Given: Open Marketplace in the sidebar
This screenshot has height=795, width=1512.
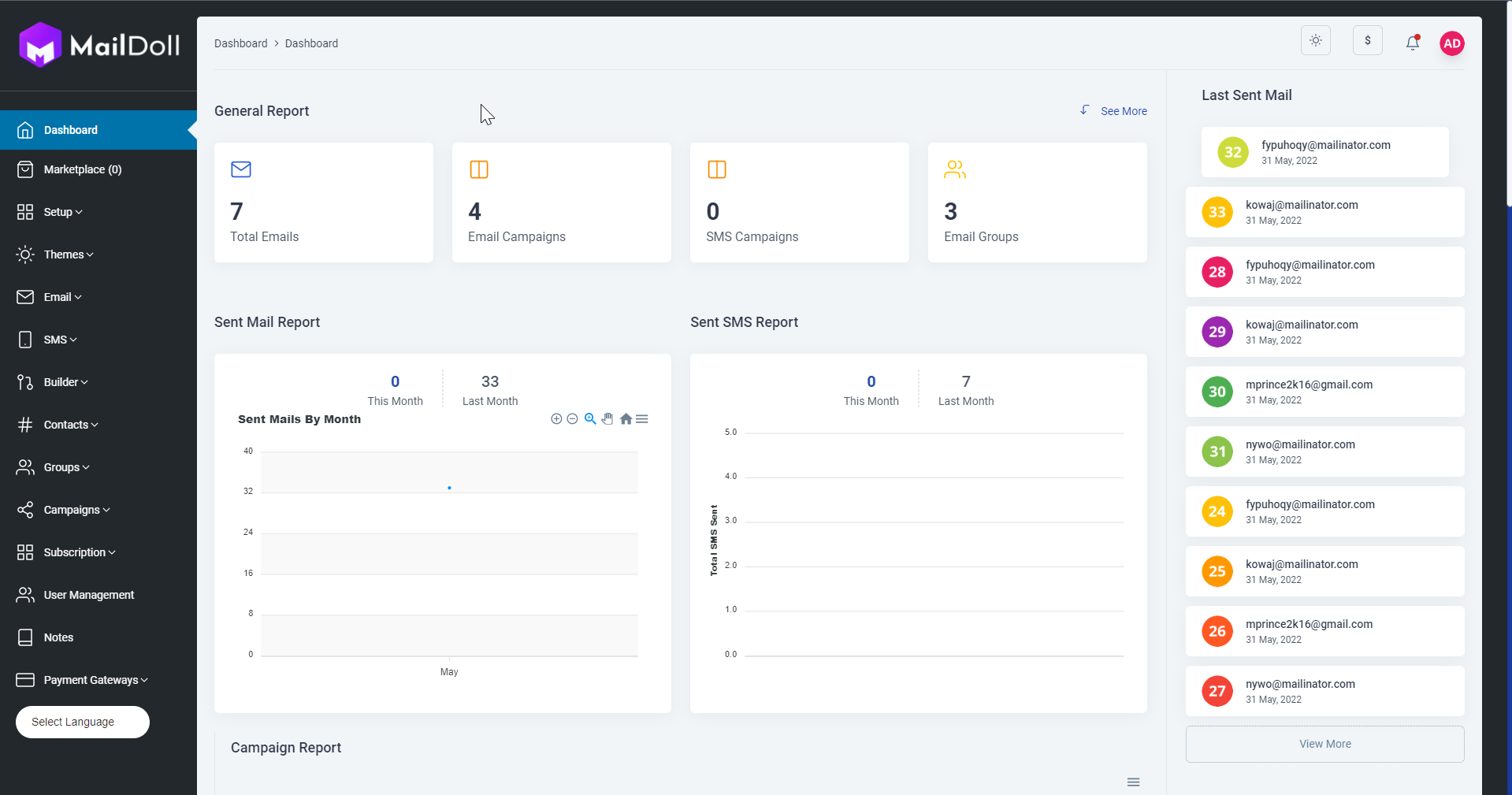Looking at the screenshot, I should [x=82, y=169].
